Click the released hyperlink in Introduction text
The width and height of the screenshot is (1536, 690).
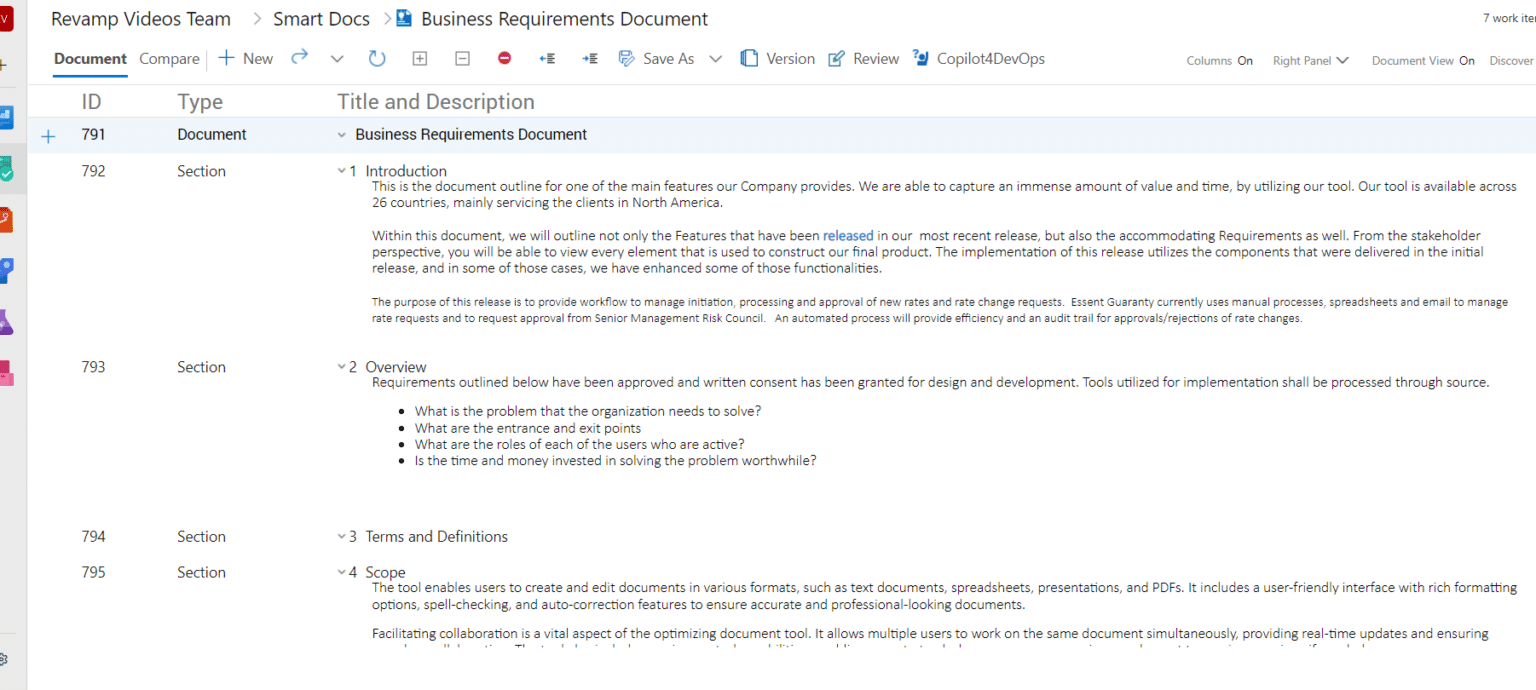tap(848, 235)
